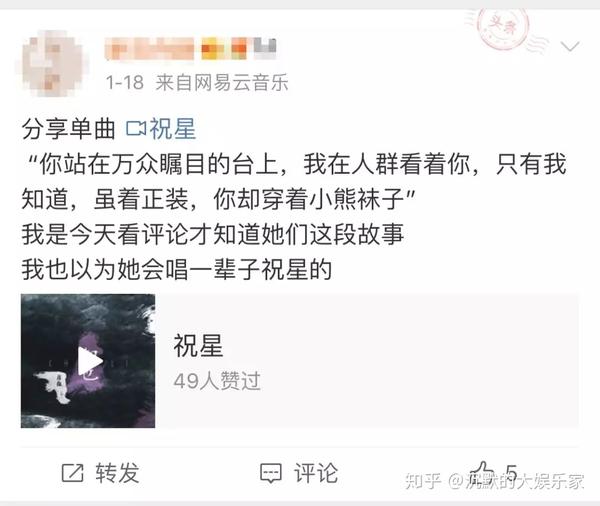
Task: Tap the red 头条 stamp icon
Action: point(502,29)
